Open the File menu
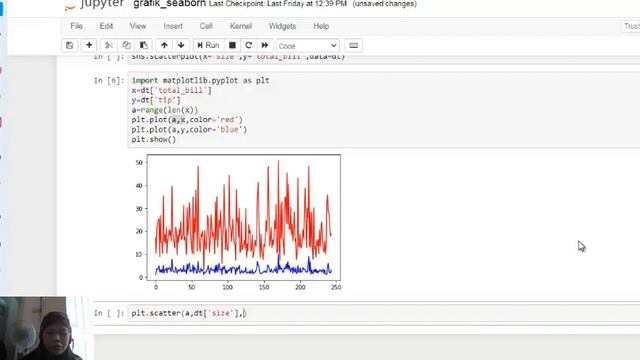Image resolution: width=640 pixels, height=360 pixels. [76, 26]
